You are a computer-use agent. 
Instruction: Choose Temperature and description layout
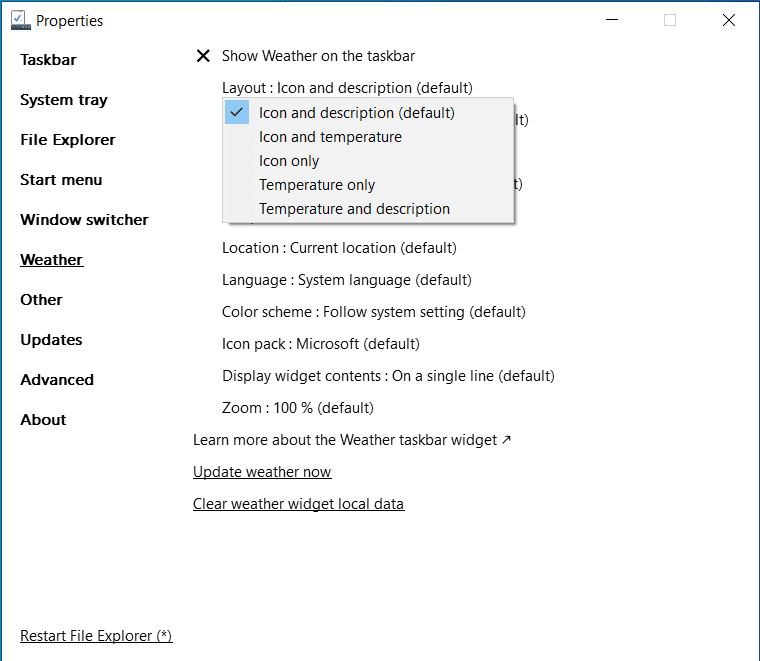click(x=354, y=209)
